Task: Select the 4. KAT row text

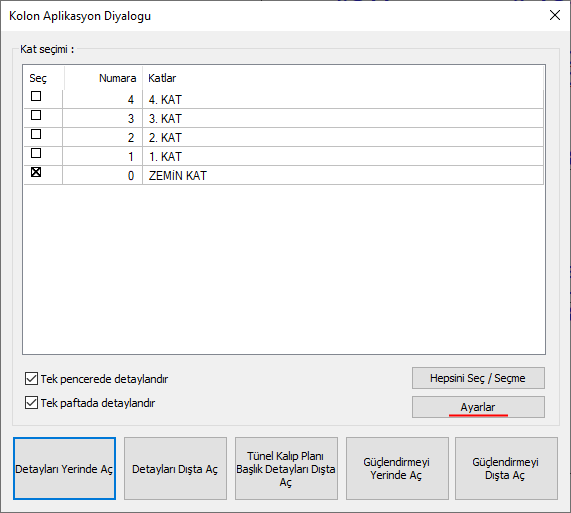Action: 165,100
